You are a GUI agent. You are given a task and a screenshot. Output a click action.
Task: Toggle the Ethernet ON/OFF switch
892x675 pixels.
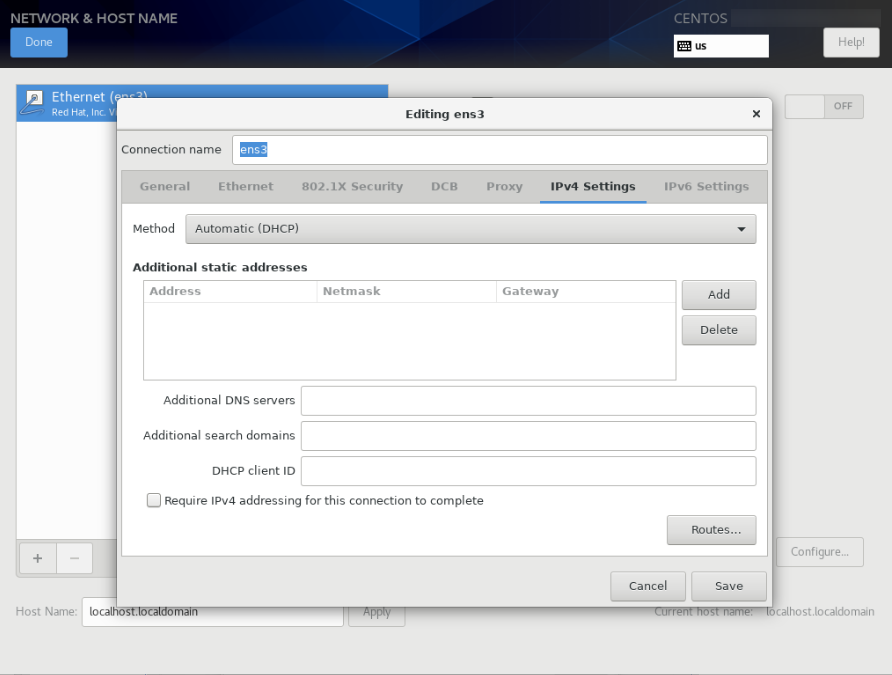tap(824, 106)
